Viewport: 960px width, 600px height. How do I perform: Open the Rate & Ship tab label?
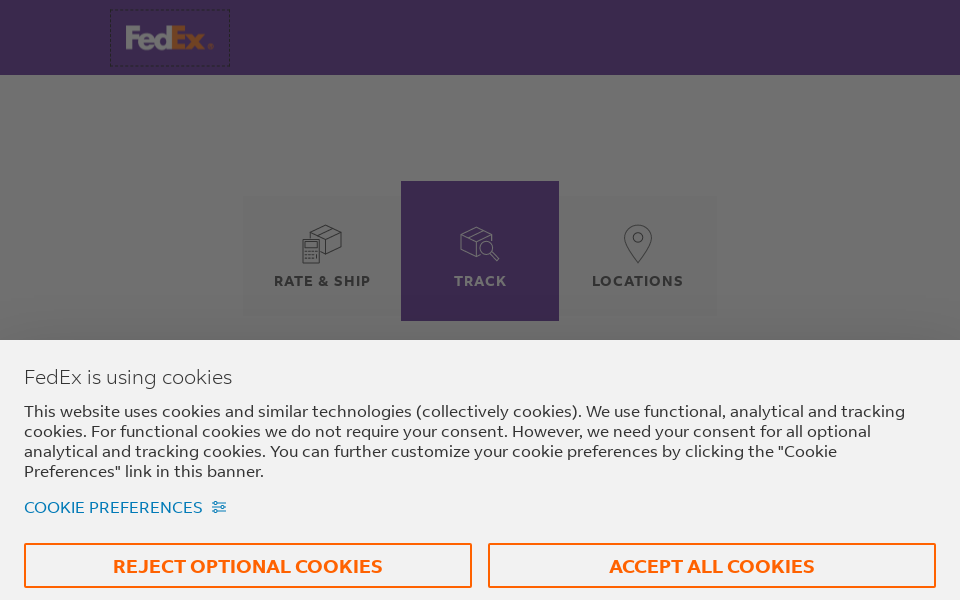point(322,282)
